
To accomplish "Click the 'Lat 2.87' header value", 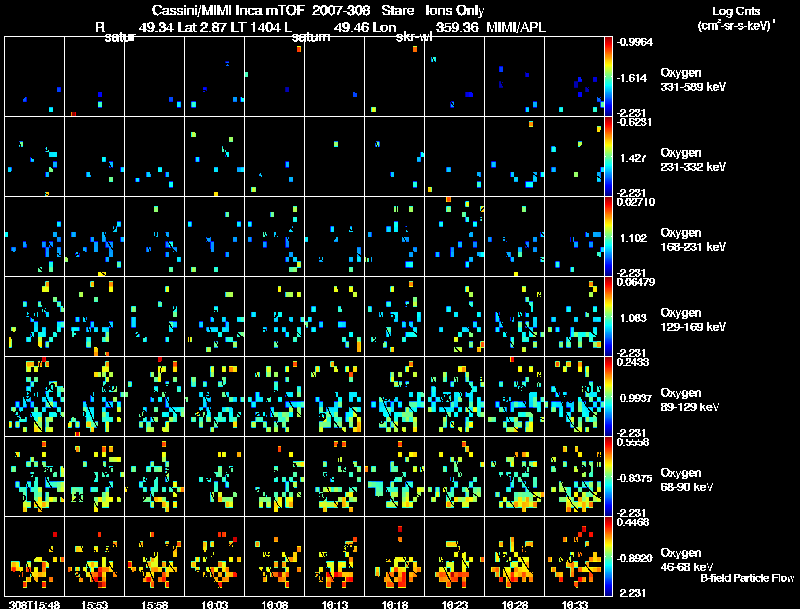I will click(x=202, y=27).
